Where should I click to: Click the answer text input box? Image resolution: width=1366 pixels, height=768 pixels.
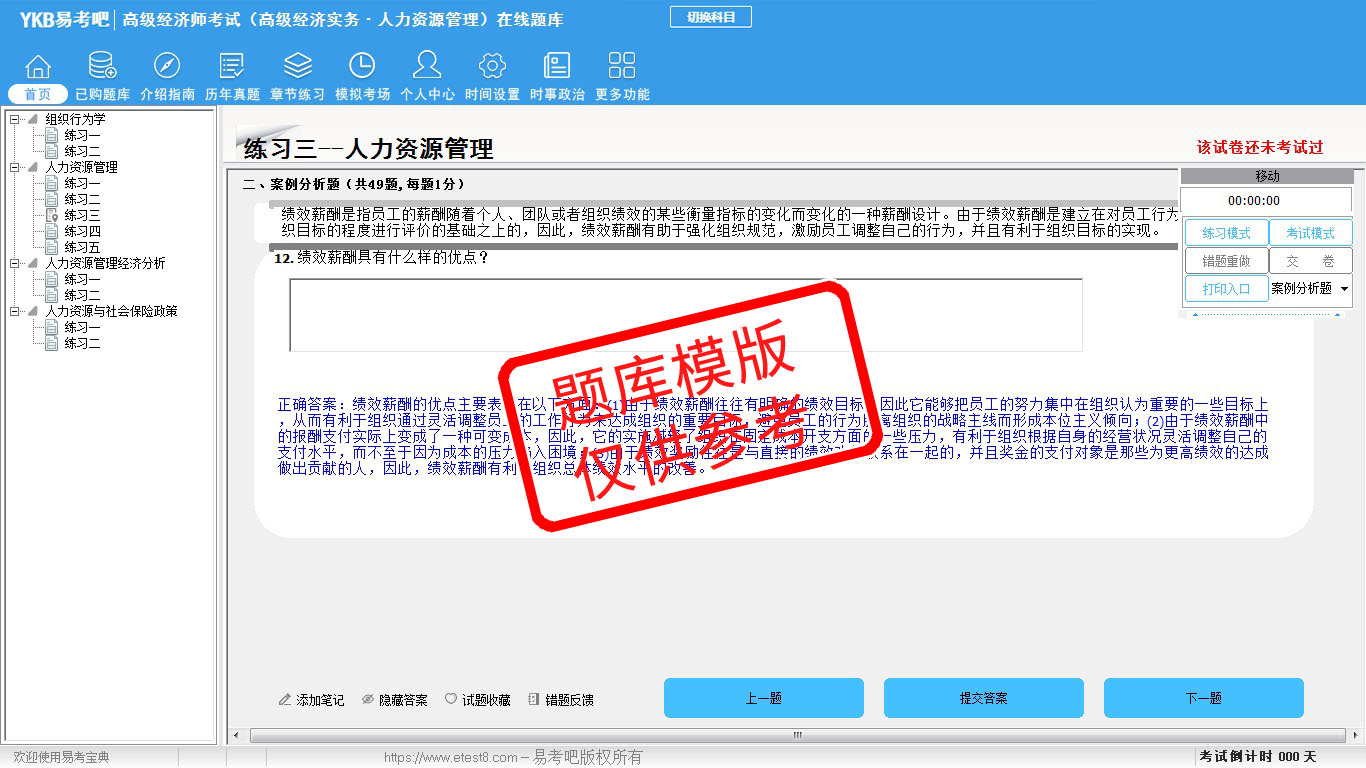click(x=685, y=315)
